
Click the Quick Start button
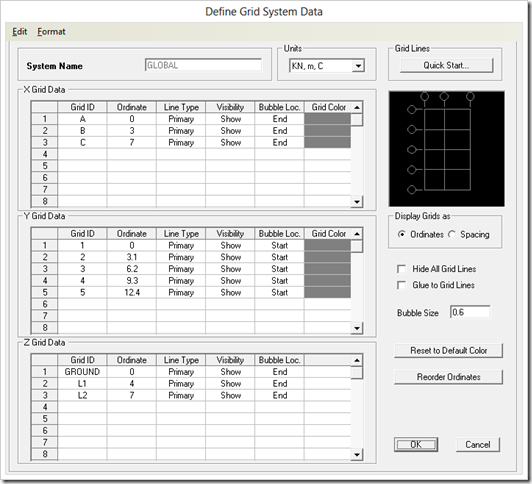[446, 65]
